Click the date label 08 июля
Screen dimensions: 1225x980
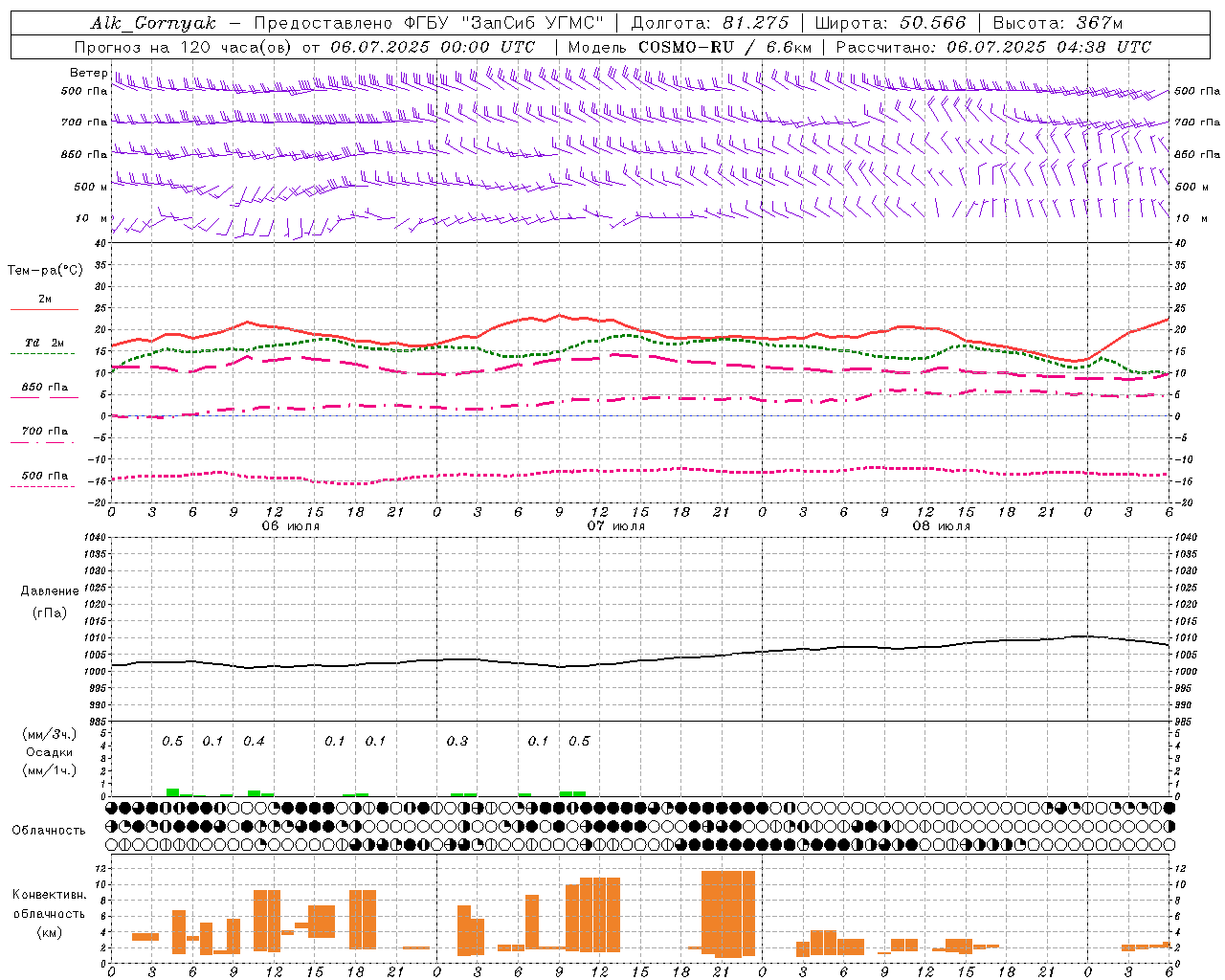[942, 526]
